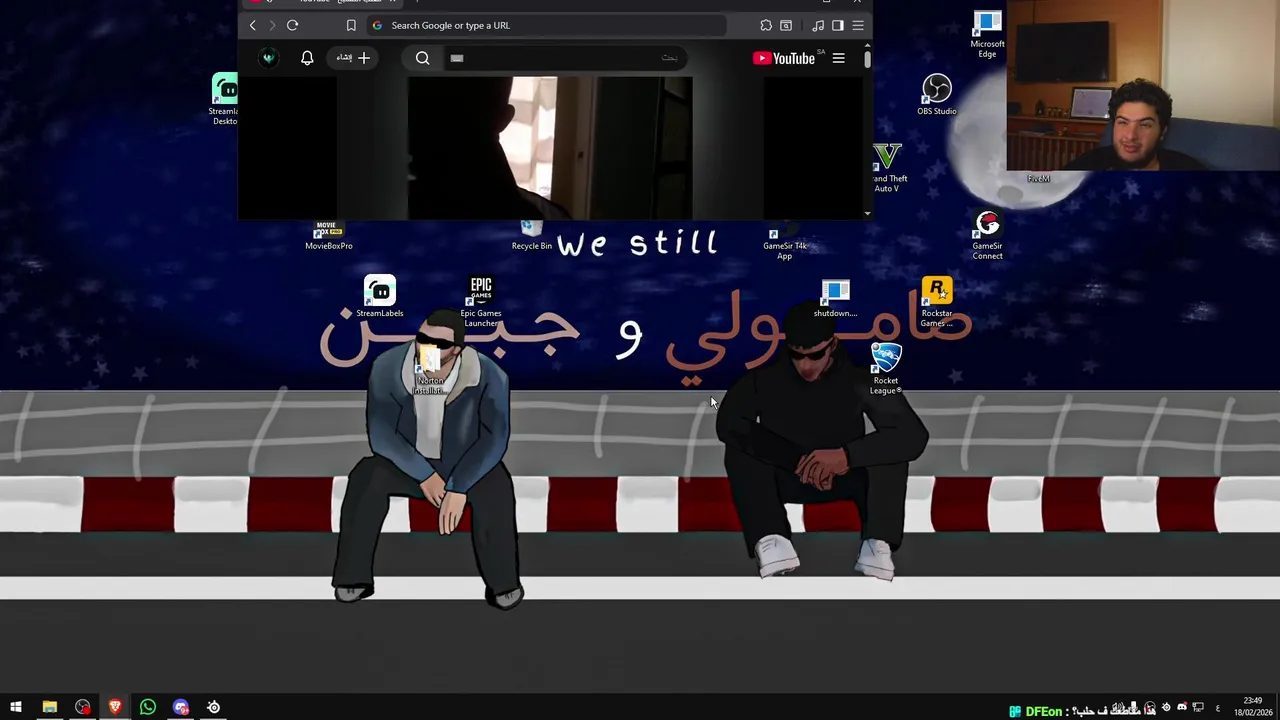Open File Explorer from the taskbar
This screenshot has height=720, width=1280.
click(49, 707)
